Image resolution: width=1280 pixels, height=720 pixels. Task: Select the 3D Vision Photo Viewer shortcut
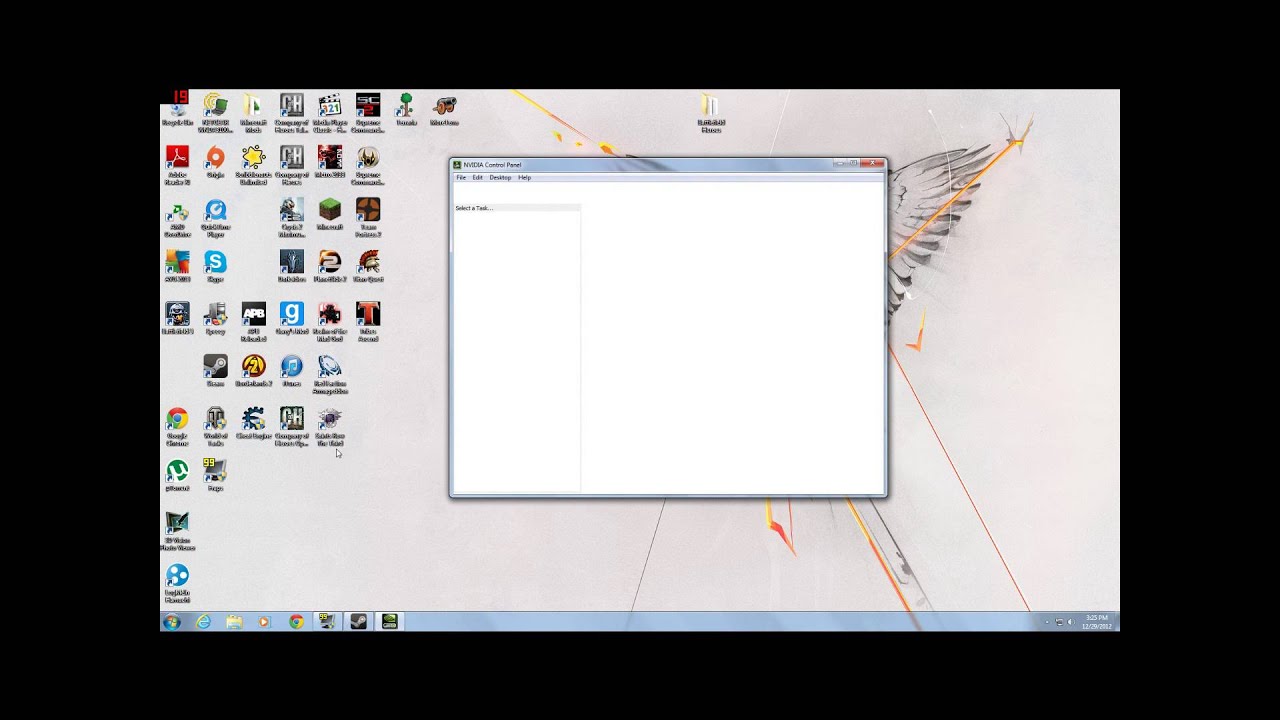(x=177, y=530)
